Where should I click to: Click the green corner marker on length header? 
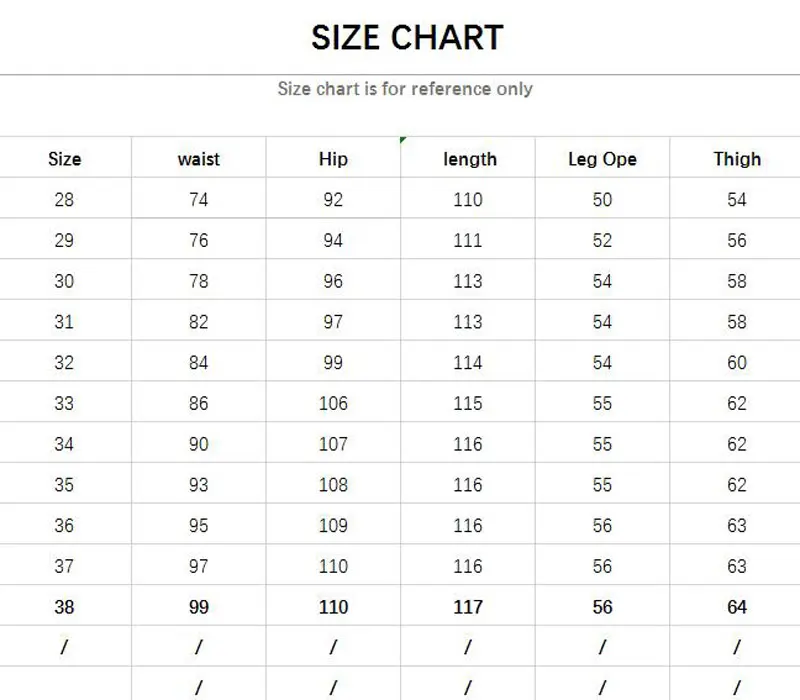tap(403, 140)
